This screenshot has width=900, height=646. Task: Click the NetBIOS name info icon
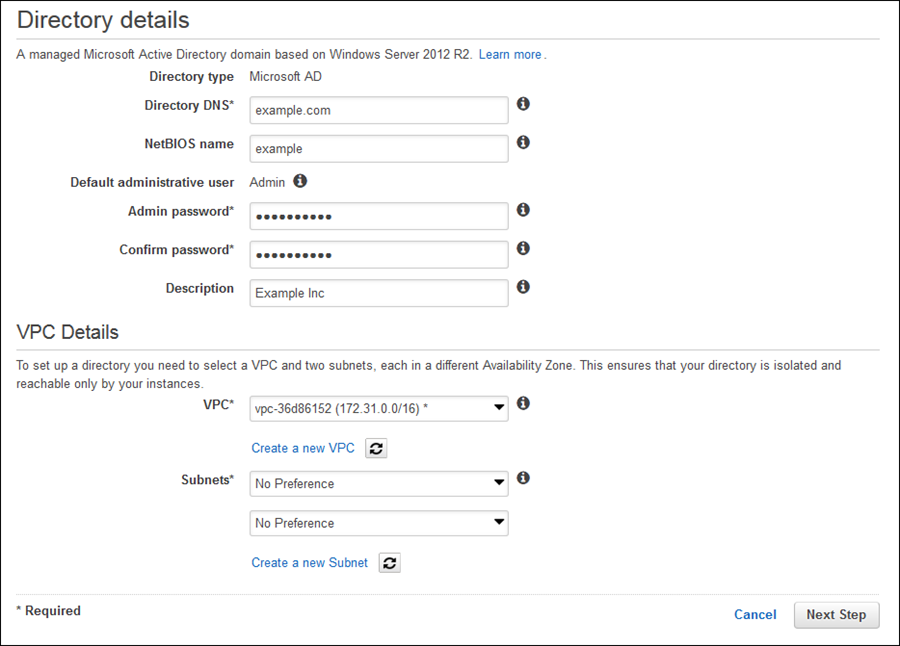[523, 142]
